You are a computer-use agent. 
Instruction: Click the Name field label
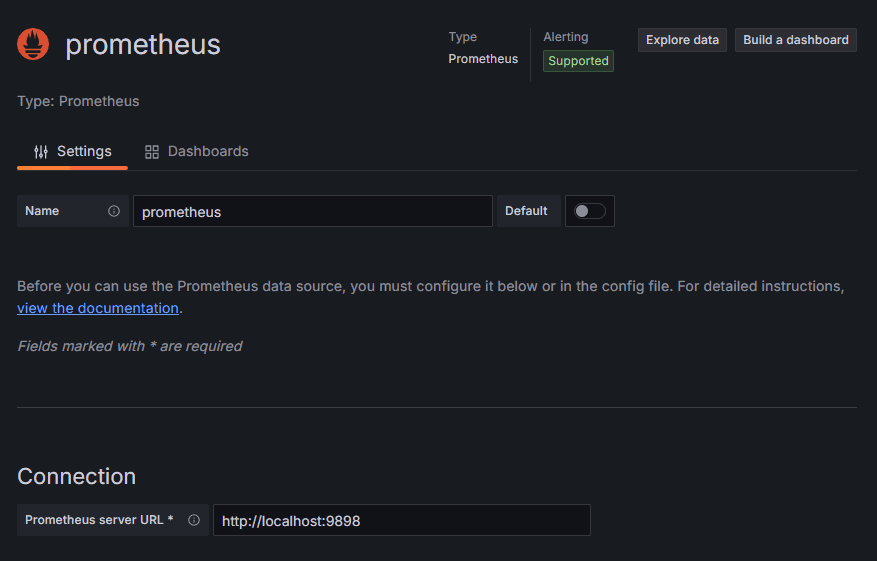pyautogui.click(x=42, y=211)
